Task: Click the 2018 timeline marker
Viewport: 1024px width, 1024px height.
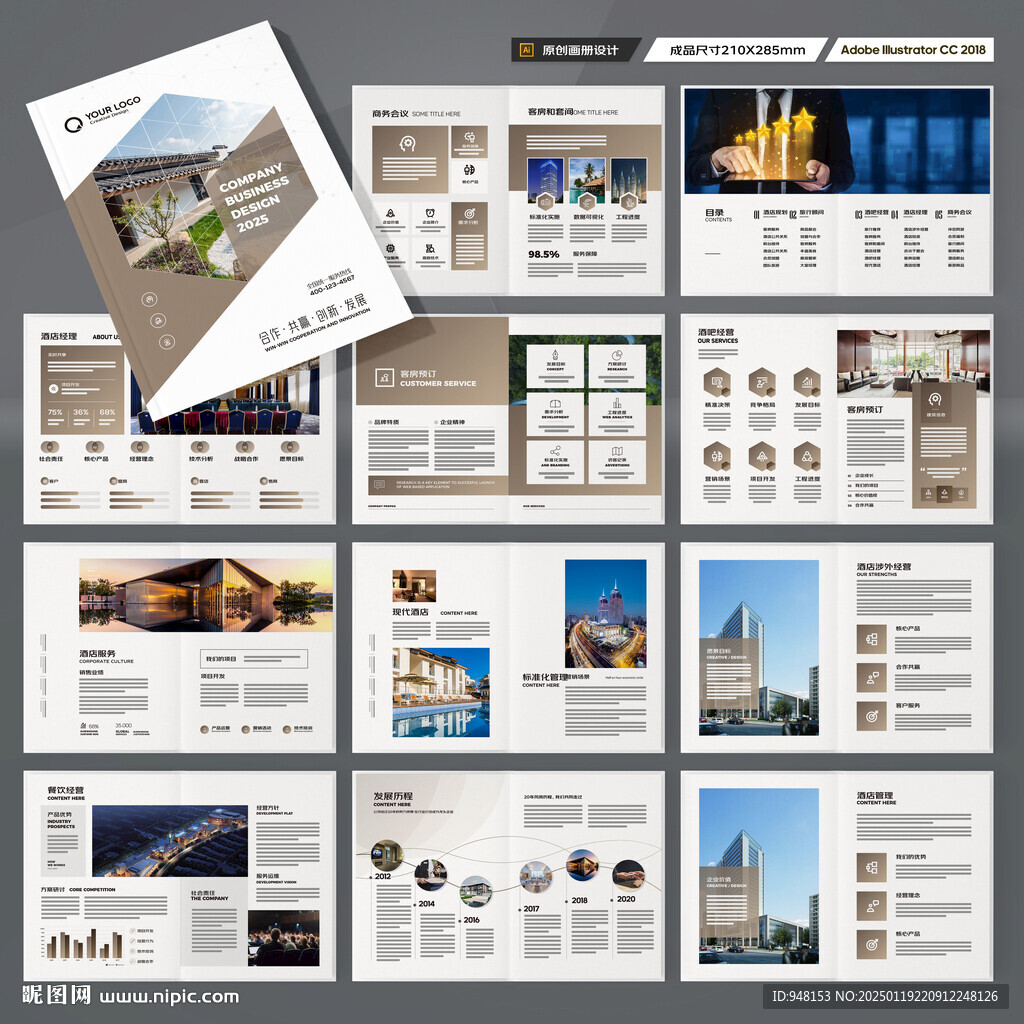Action: click(x=579, y=900)
